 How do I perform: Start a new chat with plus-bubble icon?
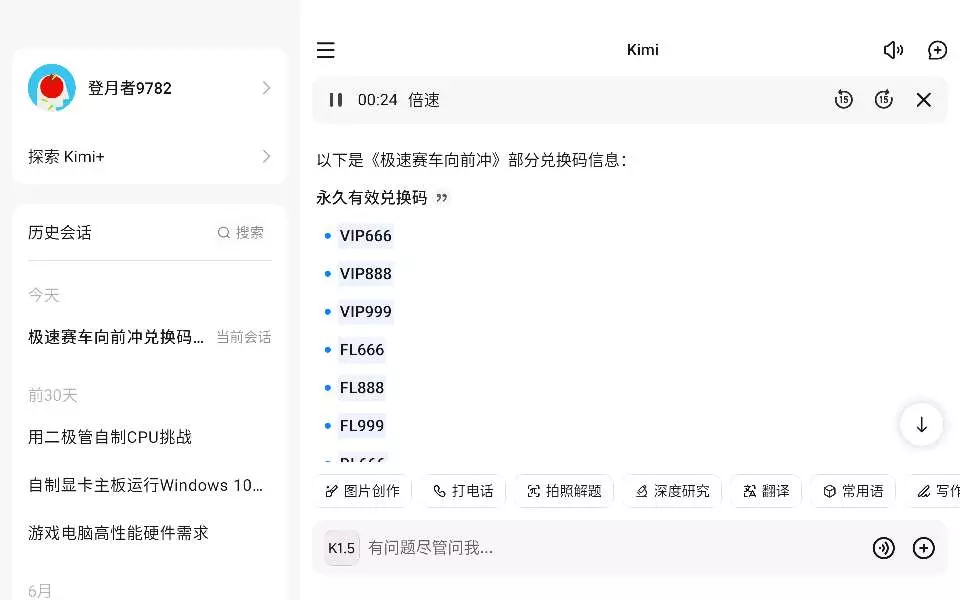[937, 50]
